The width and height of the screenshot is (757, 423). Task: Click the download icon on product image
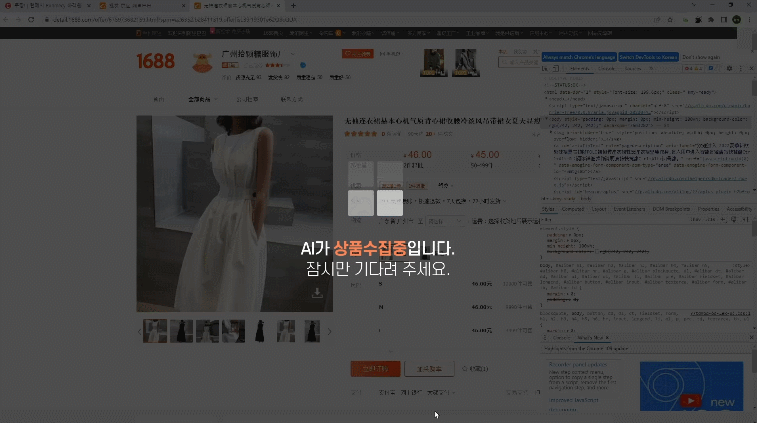317,293
